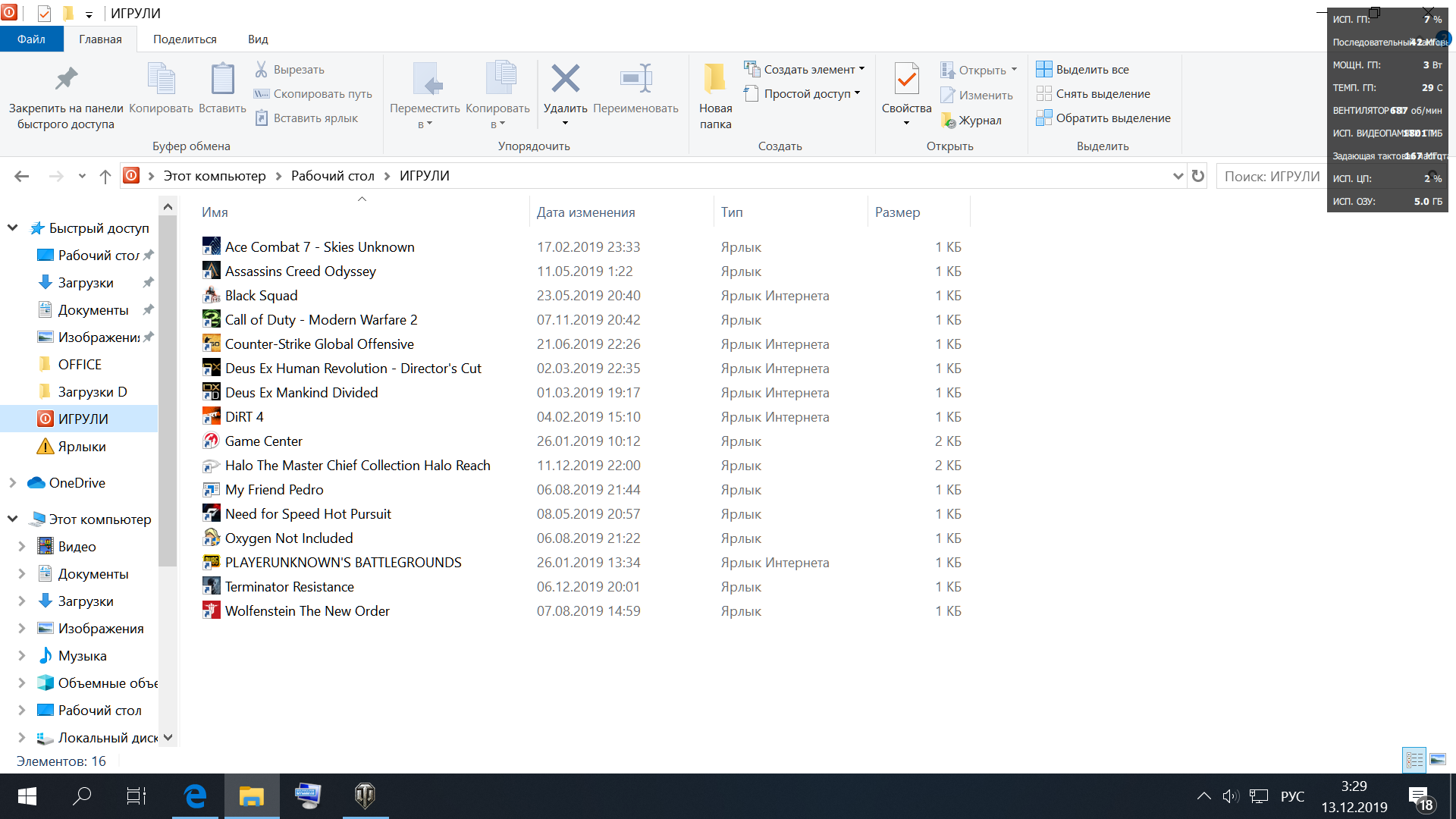The width and height of the screenshot is (1456, 819).
Task: Open Properties (Свойства) checkmark icon
Action: pyautogui.click(x=906, y=79)
